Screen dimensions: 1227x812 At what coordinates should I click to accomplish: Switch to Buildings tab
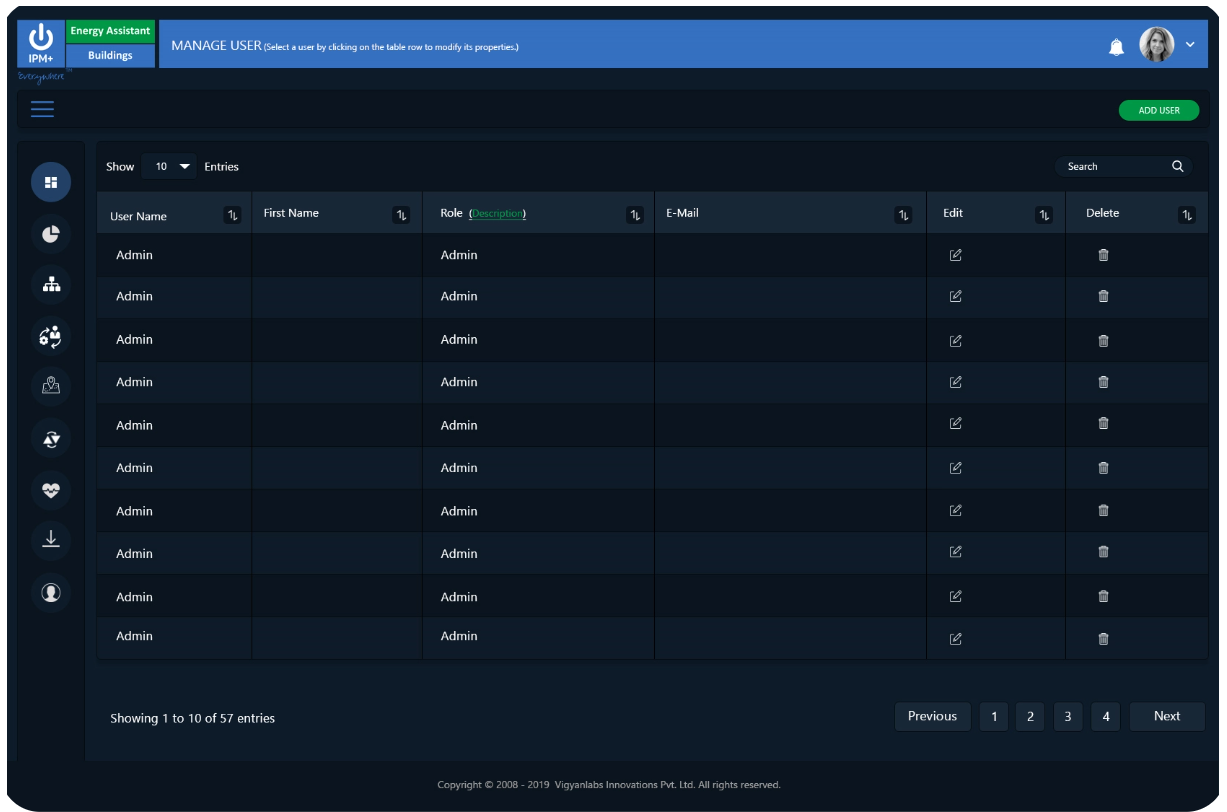click(x=110, y=56)
